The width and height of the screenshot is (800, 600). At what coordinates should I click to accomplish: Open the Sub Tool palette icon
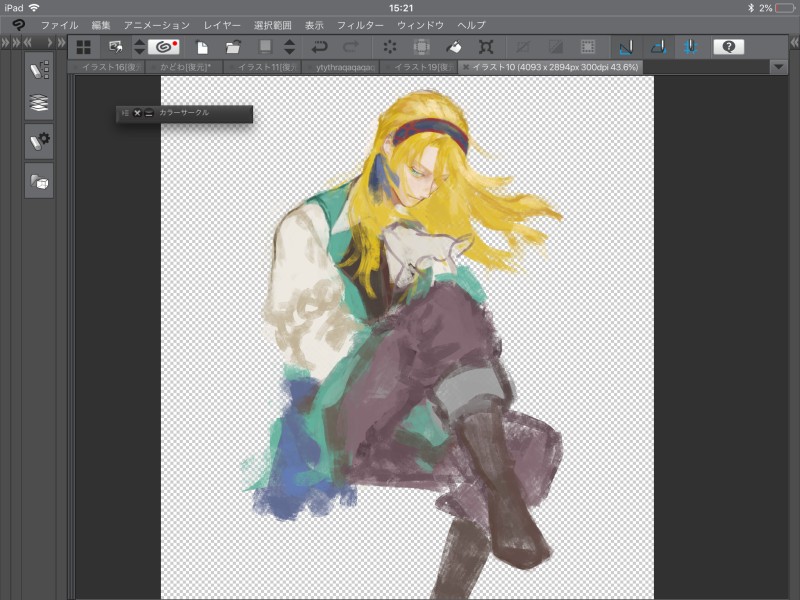[39, 69]
